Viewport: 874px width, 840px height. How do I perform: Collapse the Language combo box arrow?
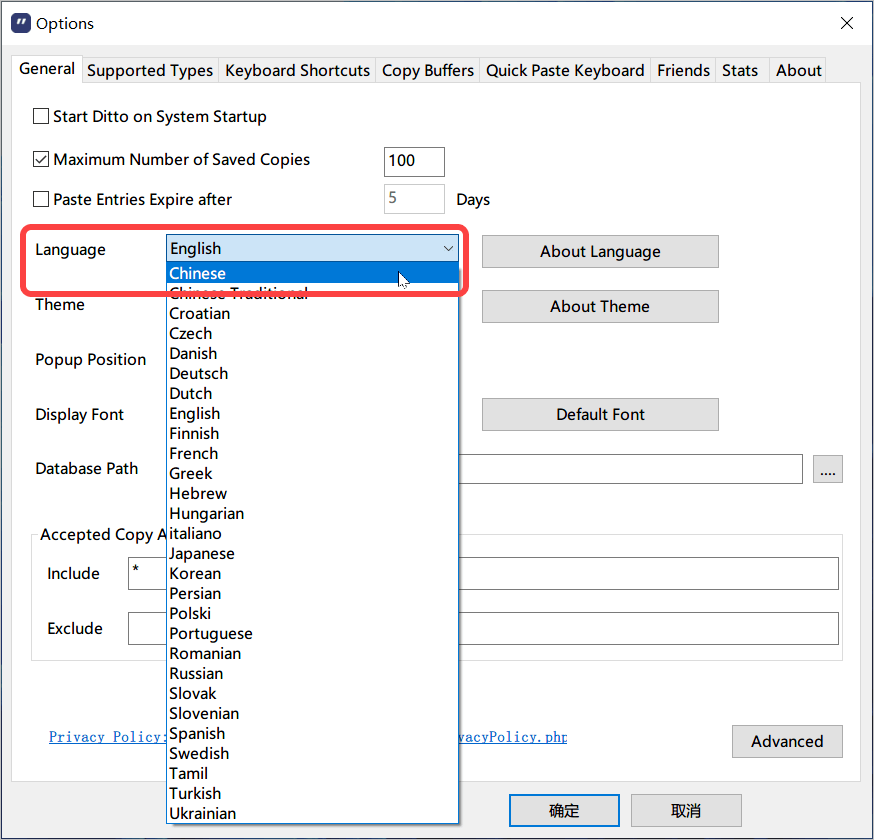[448, 249]
